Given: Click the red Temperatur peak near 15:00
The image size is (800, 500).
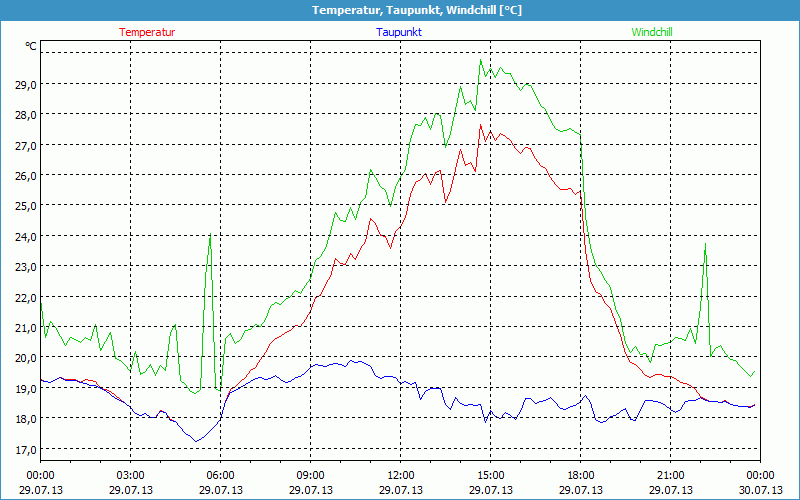Looking at the screenshot, I should [x=481, y=125].
